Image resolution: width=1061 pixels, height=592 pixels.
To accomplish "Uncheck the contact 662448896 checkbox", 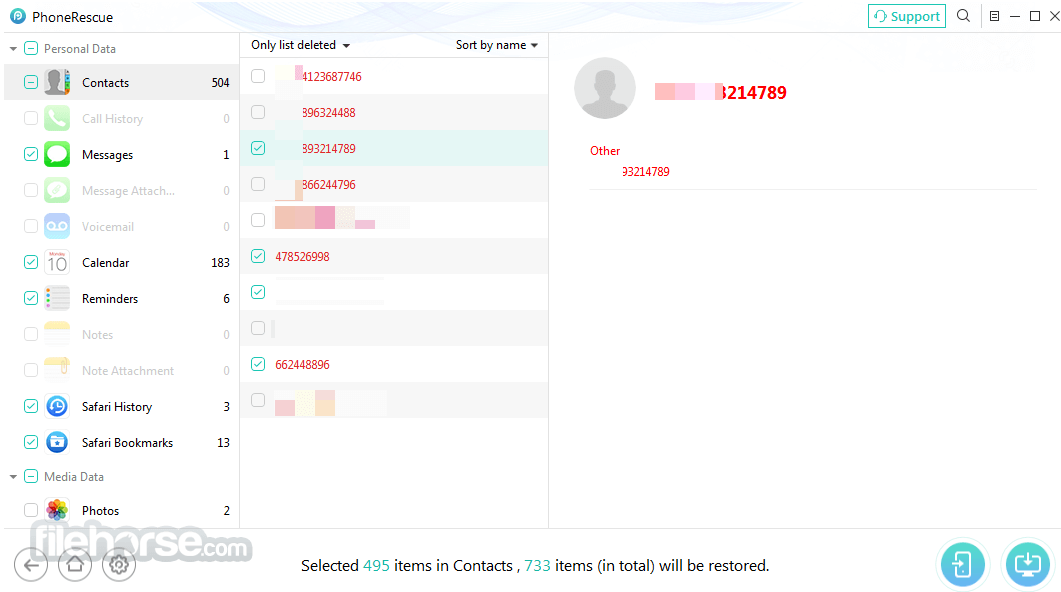I will click(258, 364).
